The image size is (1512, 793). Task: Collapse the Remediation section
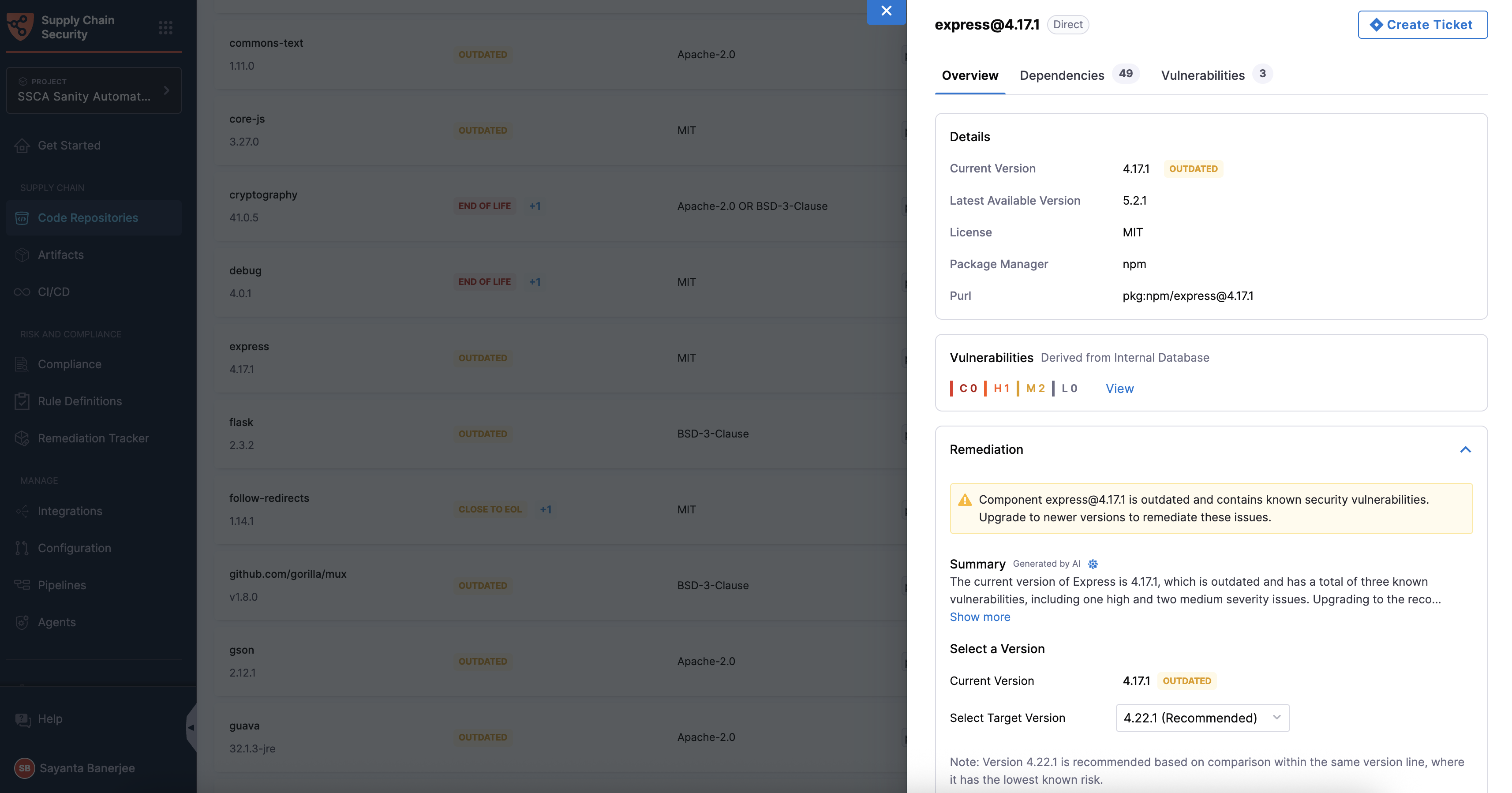coord(1465,449)
